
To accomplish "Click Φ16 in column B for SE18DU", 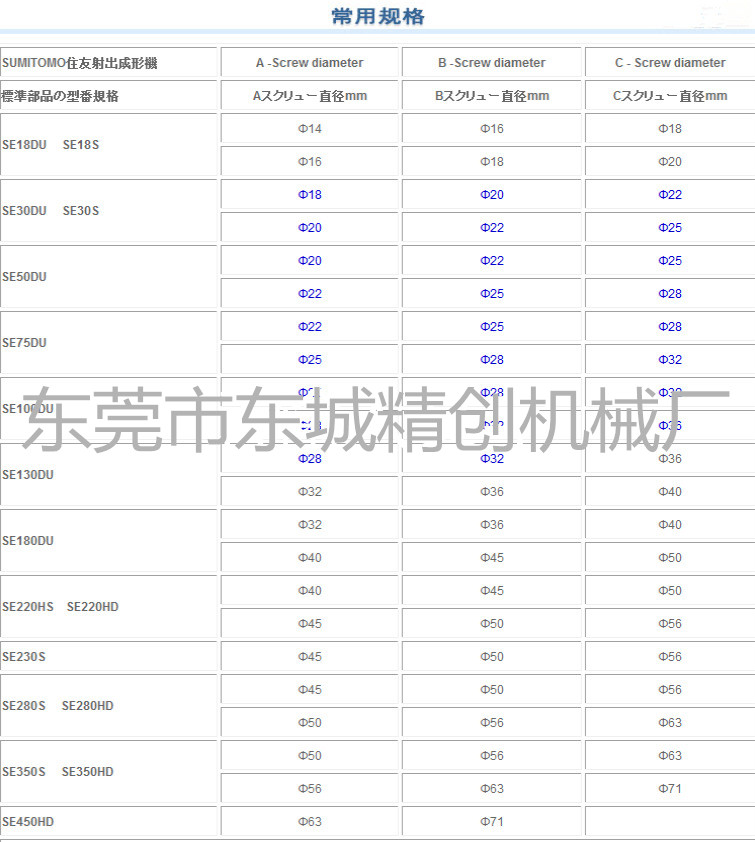I will coord(492,129).
